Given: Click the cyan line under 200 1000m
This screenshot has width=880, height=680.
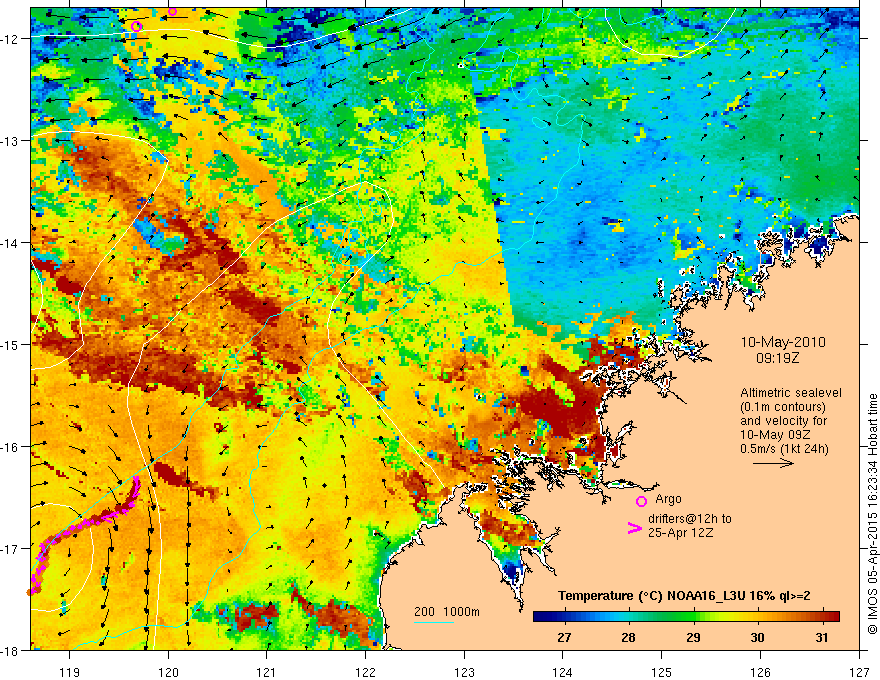Looking at the screenshot, I should pyautogui.click(x=434, y=622).
